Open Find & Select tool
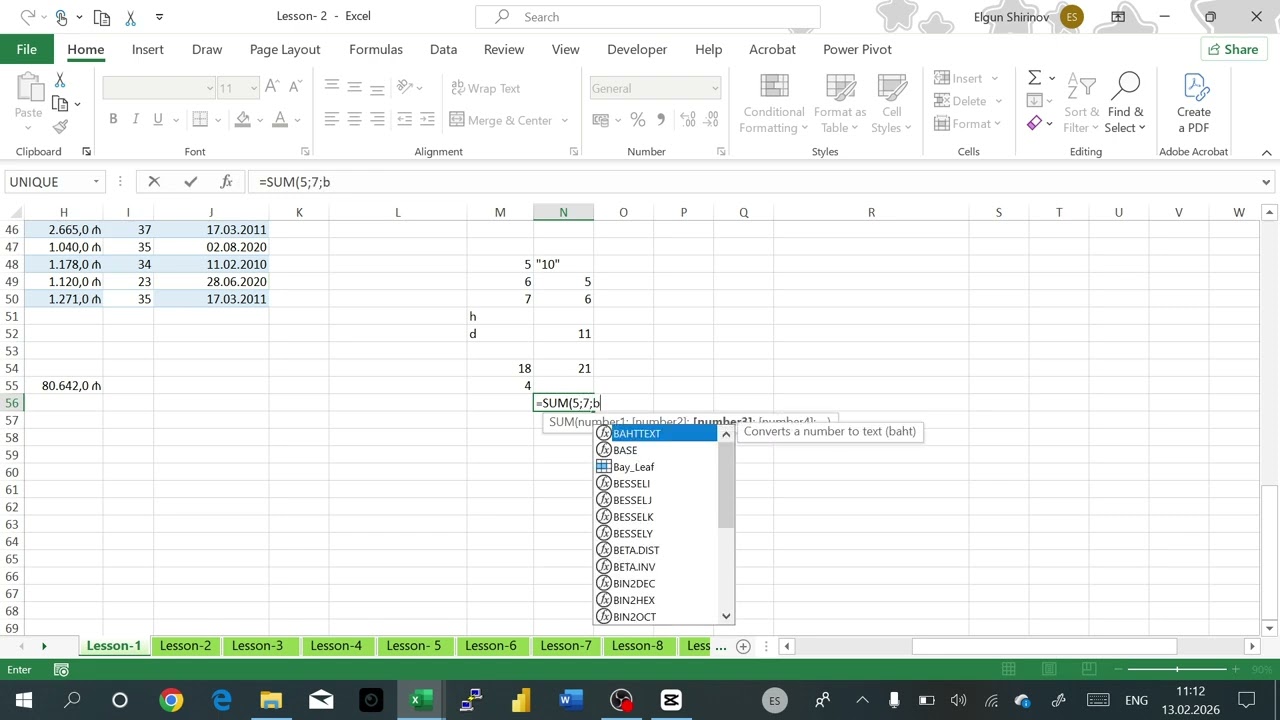1280x720 pixels. [1126, 104]
